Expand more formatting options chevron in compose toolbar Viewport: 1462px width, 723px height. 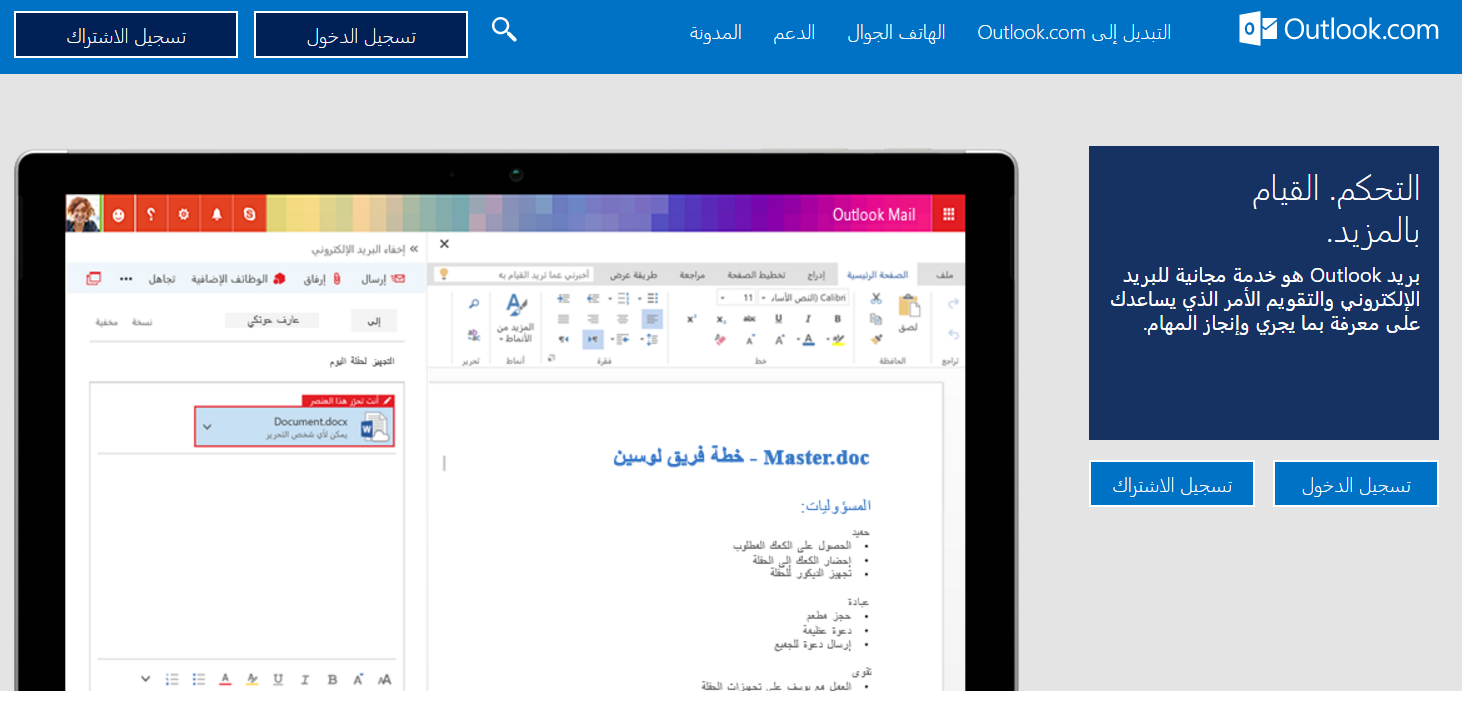tap(145, 679)
